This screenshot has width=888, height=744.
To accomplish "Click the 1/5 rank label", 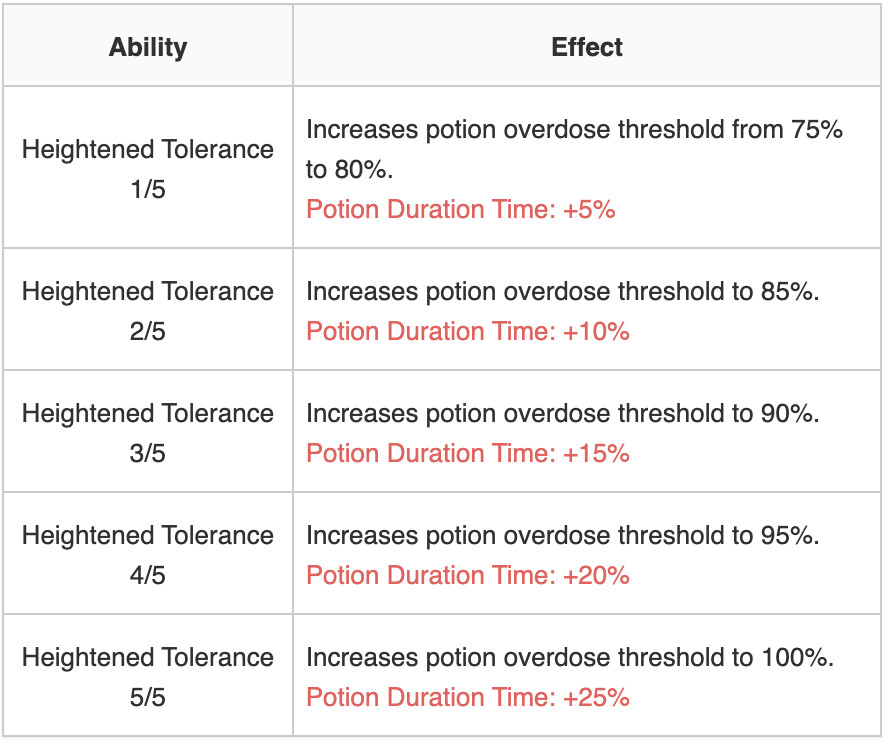I will (x=148, y=190).
